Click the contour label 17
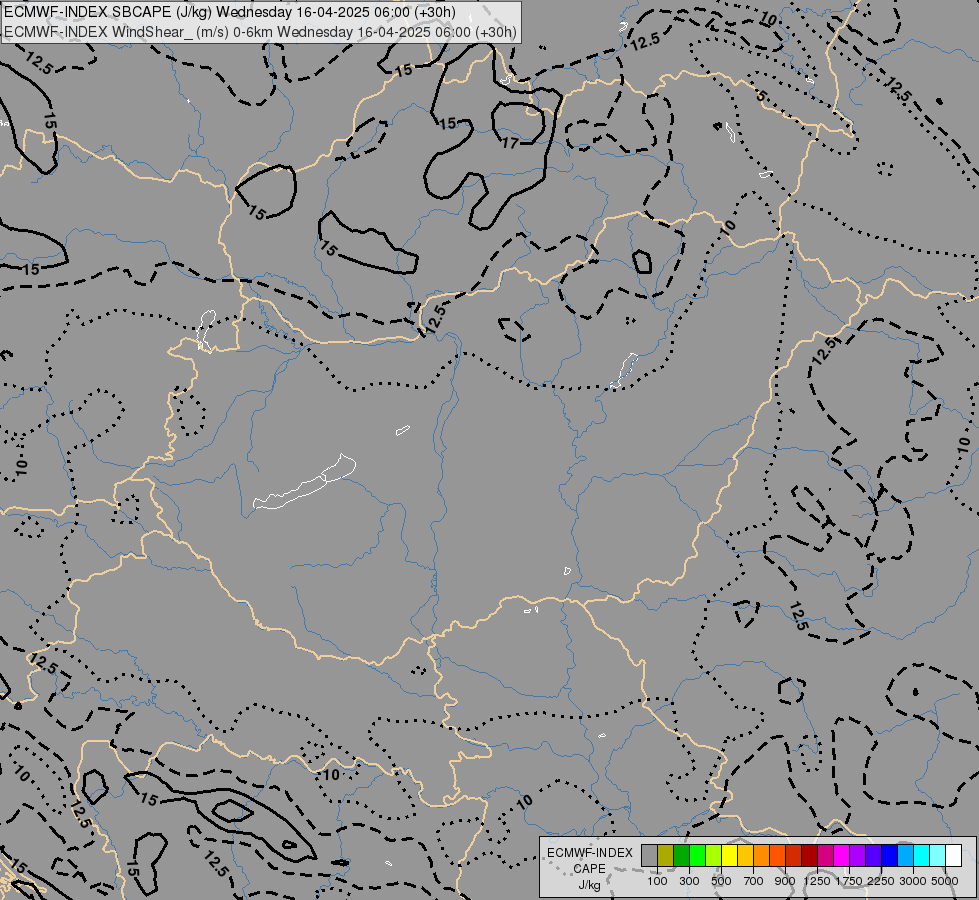 click(x=511, y=143)
